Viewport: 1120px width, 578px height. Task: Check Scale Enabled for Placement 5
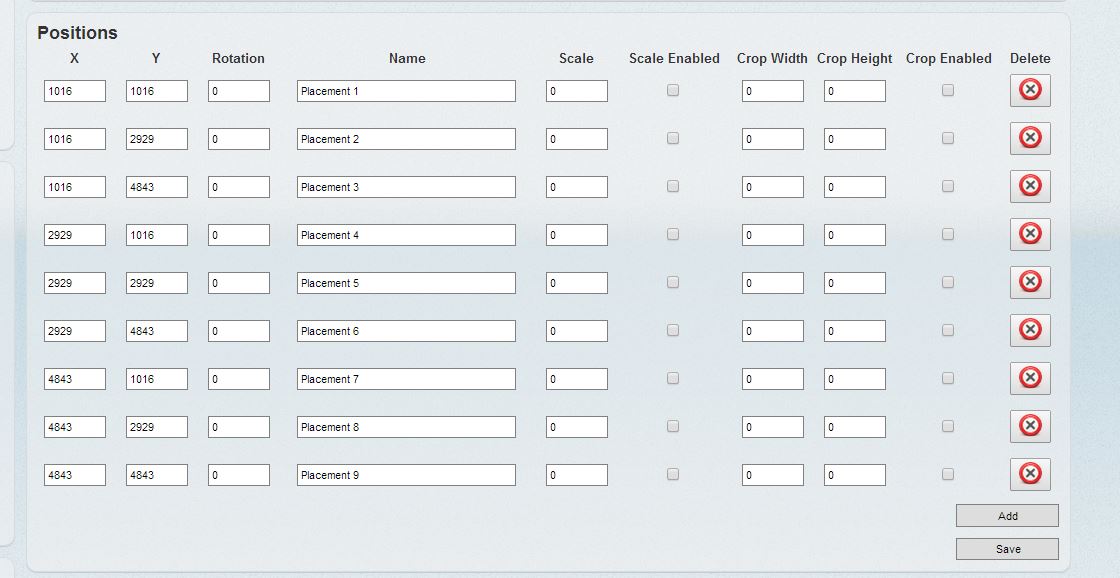point(673,282)
